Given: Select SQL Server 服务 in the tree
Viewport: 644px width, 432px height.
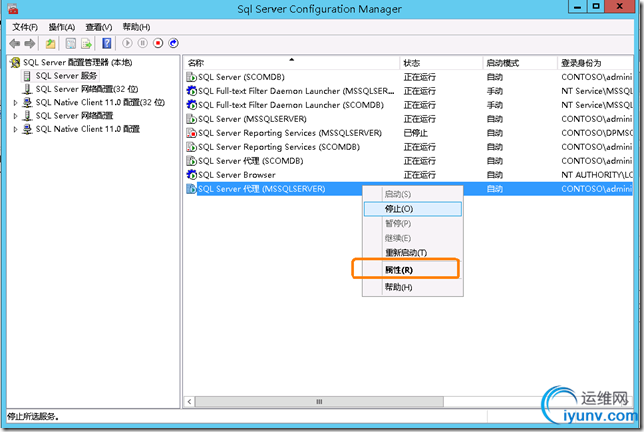Looking at the screenshot, I should pos(66,76).
